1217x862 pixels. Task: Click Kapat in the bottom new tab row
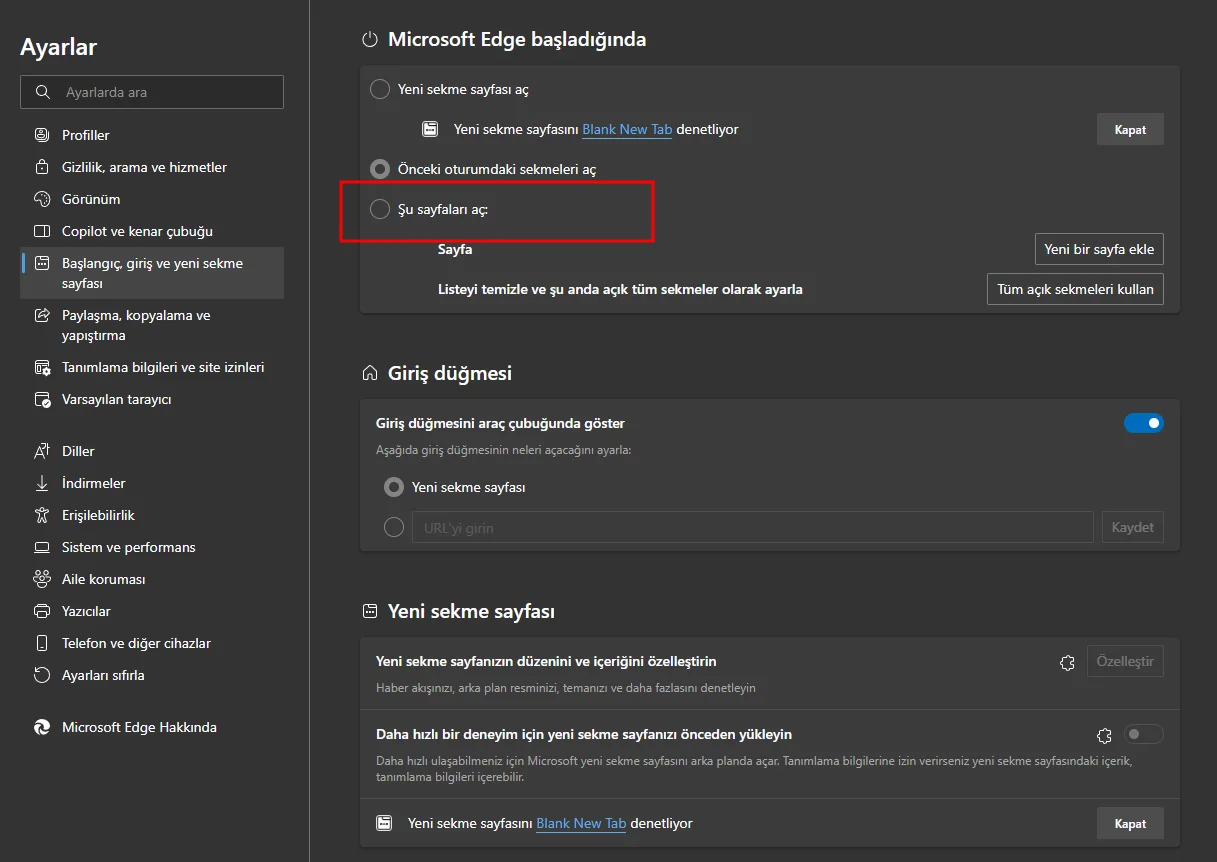[x=1130, y=824]
